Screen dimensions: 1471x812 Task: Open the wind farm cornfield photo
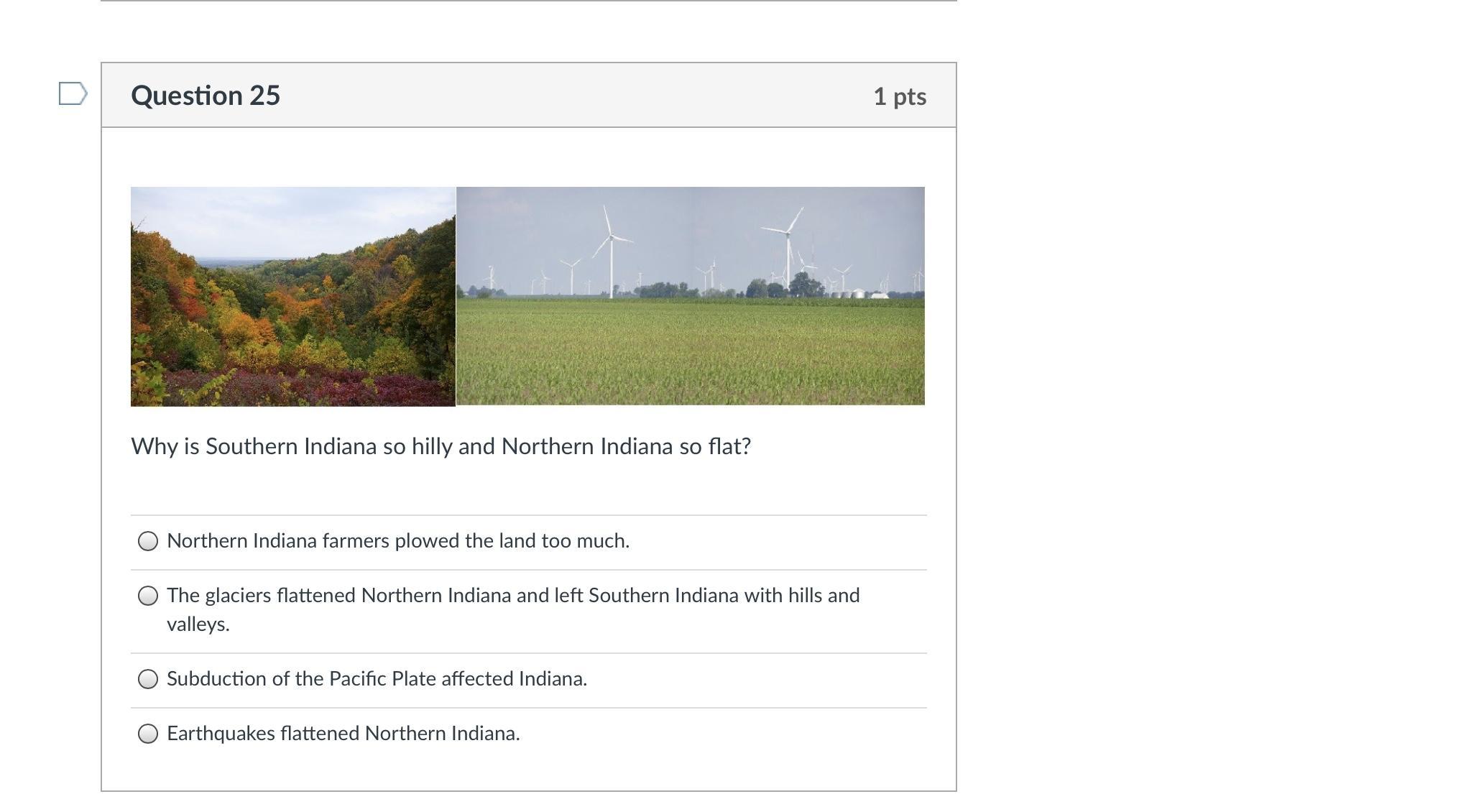point(691,296)
